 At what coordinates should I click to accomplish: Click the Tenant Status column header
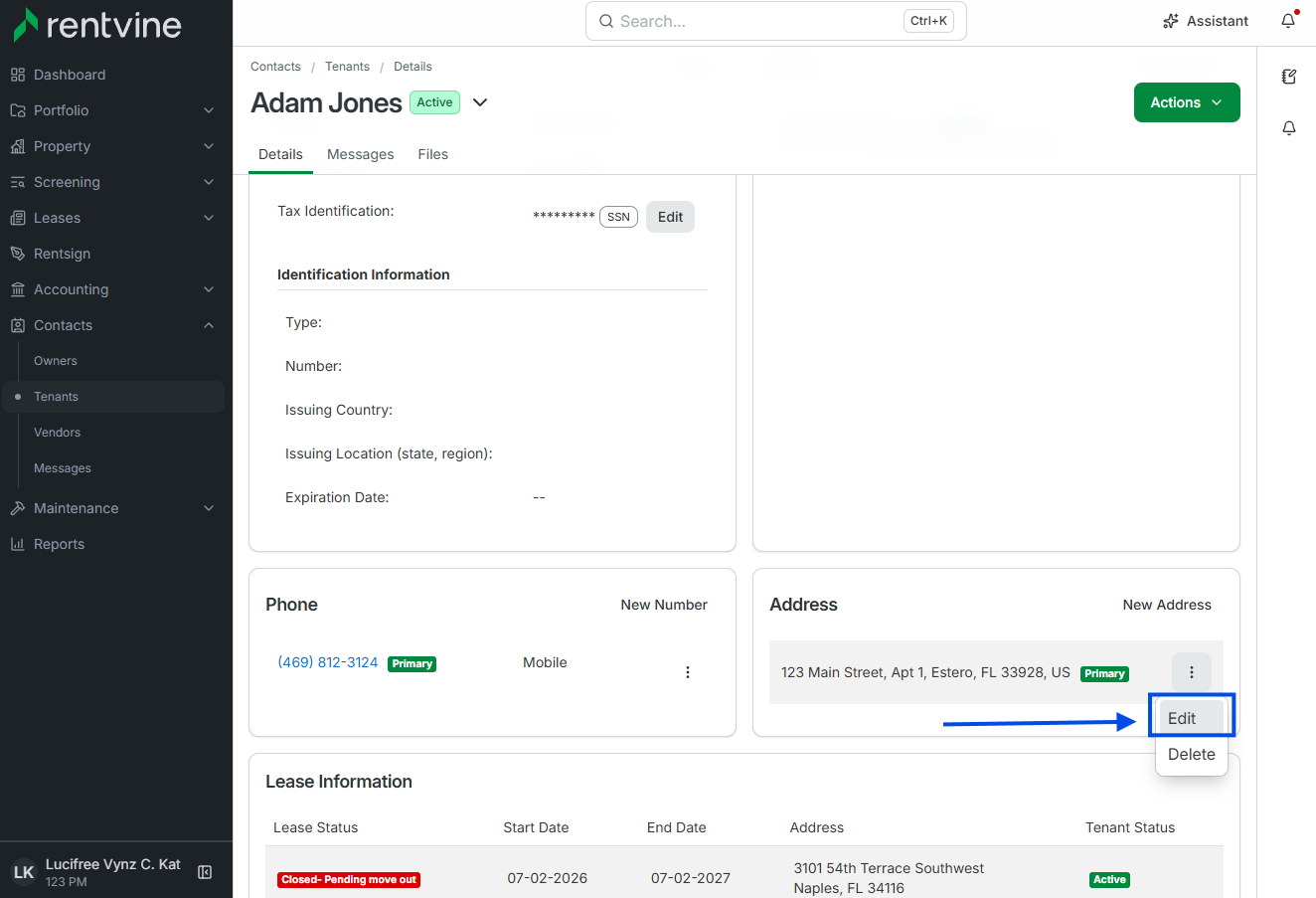[1130, 827]
